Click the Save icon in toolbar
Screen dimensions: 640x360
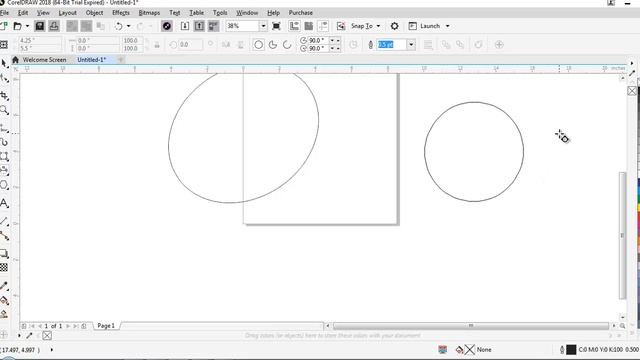[40, 26]
